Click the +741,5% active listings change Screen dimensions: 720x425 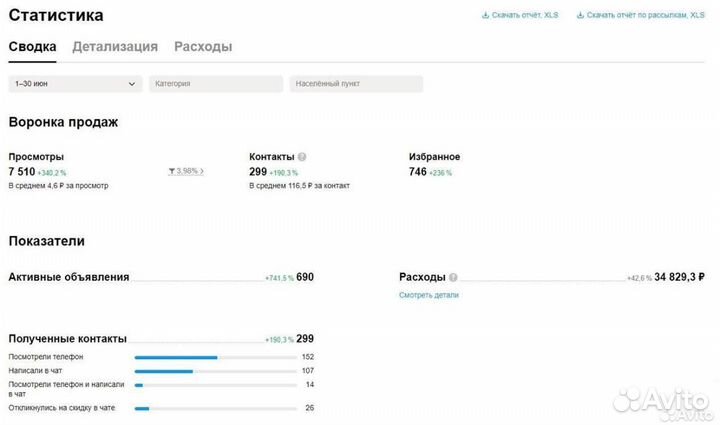[279, 278]
